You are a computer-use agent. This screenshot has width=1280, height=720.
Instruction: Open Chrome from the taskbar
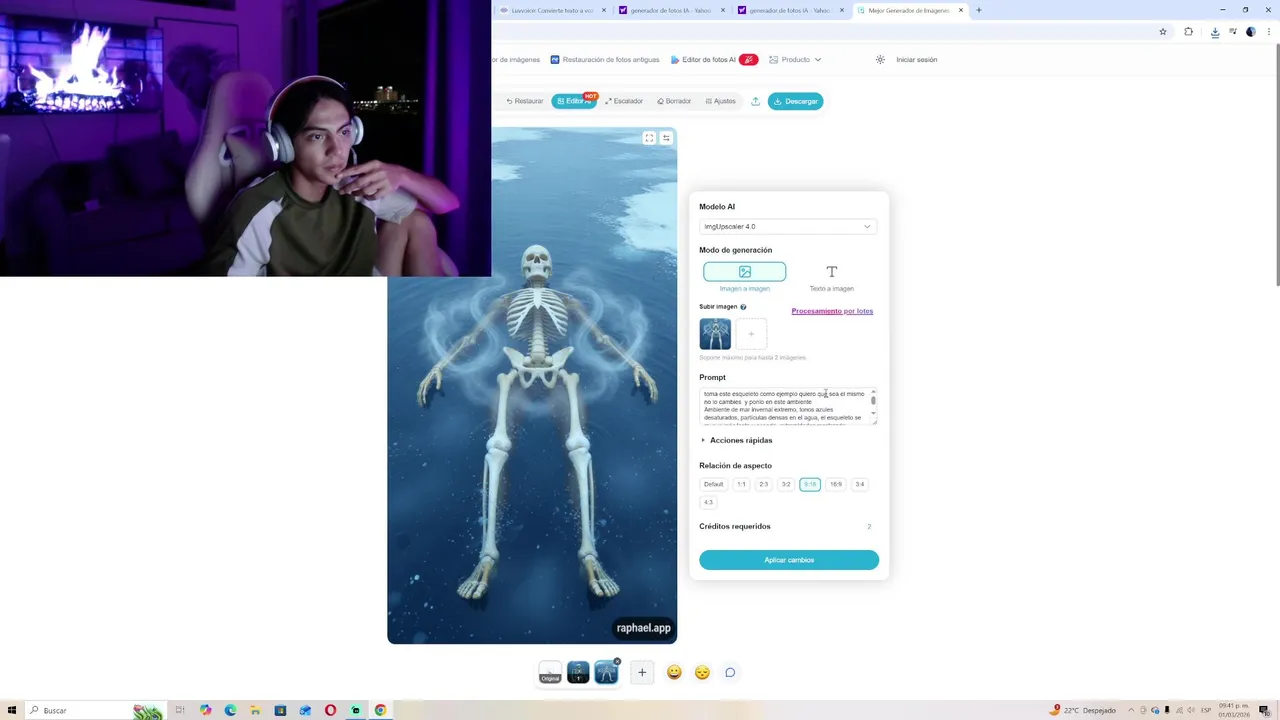[x=380, y=710]
